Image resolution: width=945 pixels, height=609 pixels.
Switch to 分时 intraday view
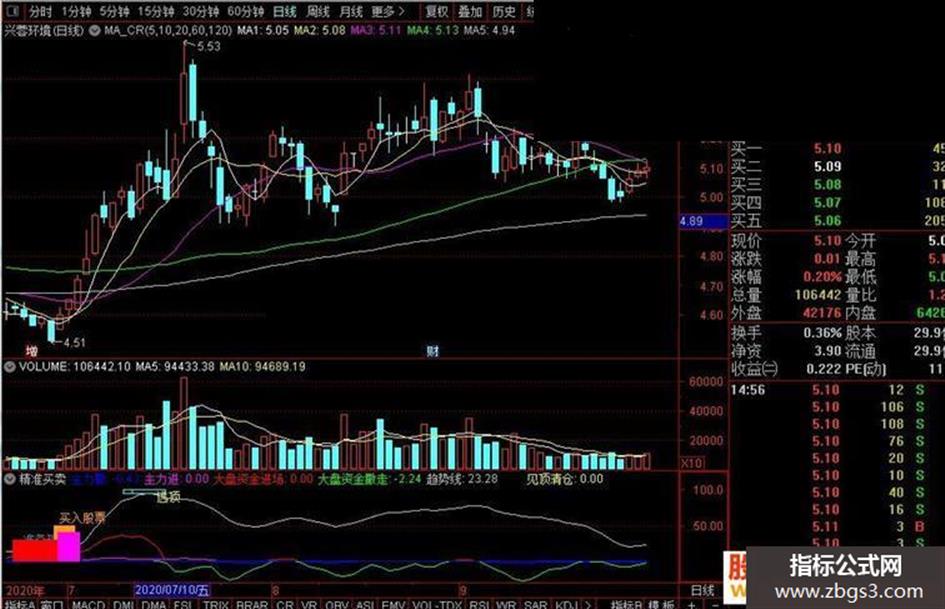(x=40, y=11)
